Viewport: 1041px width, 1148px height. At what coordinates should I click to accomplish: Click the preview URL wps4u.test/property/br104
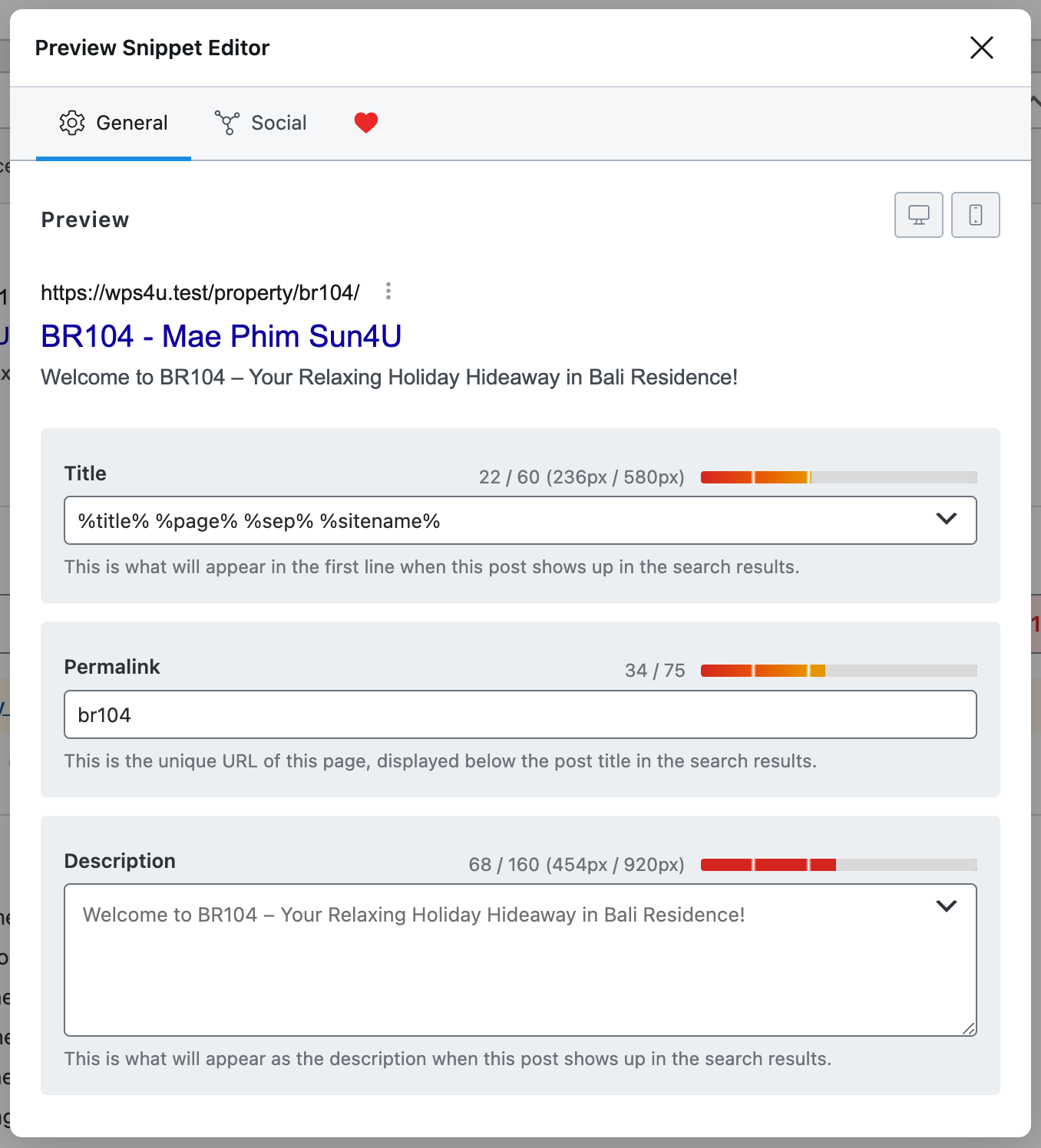(200, 292)
